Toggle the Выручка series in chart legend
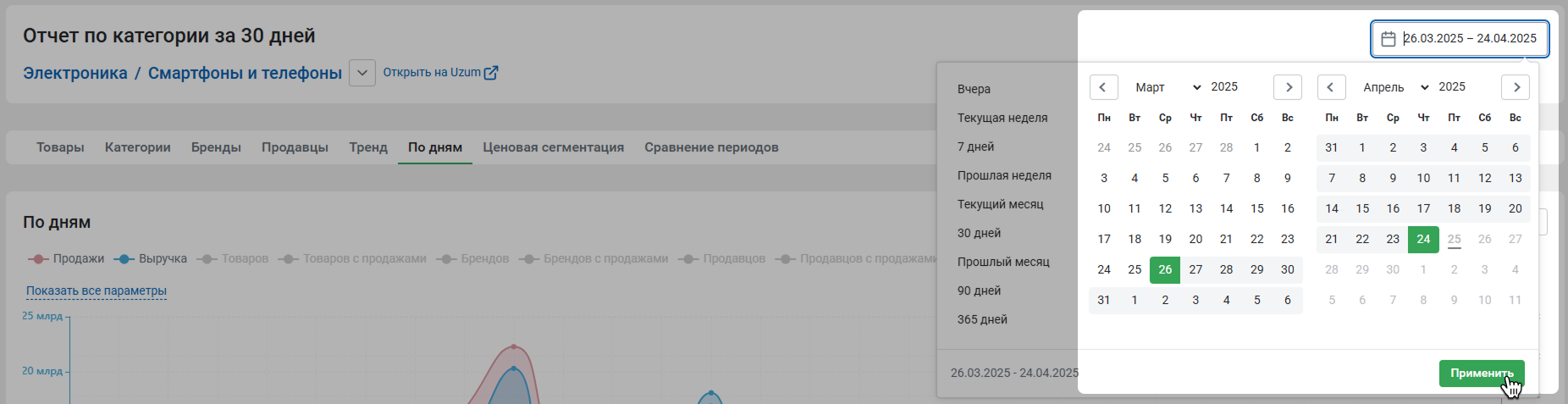The image size is (1568, 404). point(152,258)
